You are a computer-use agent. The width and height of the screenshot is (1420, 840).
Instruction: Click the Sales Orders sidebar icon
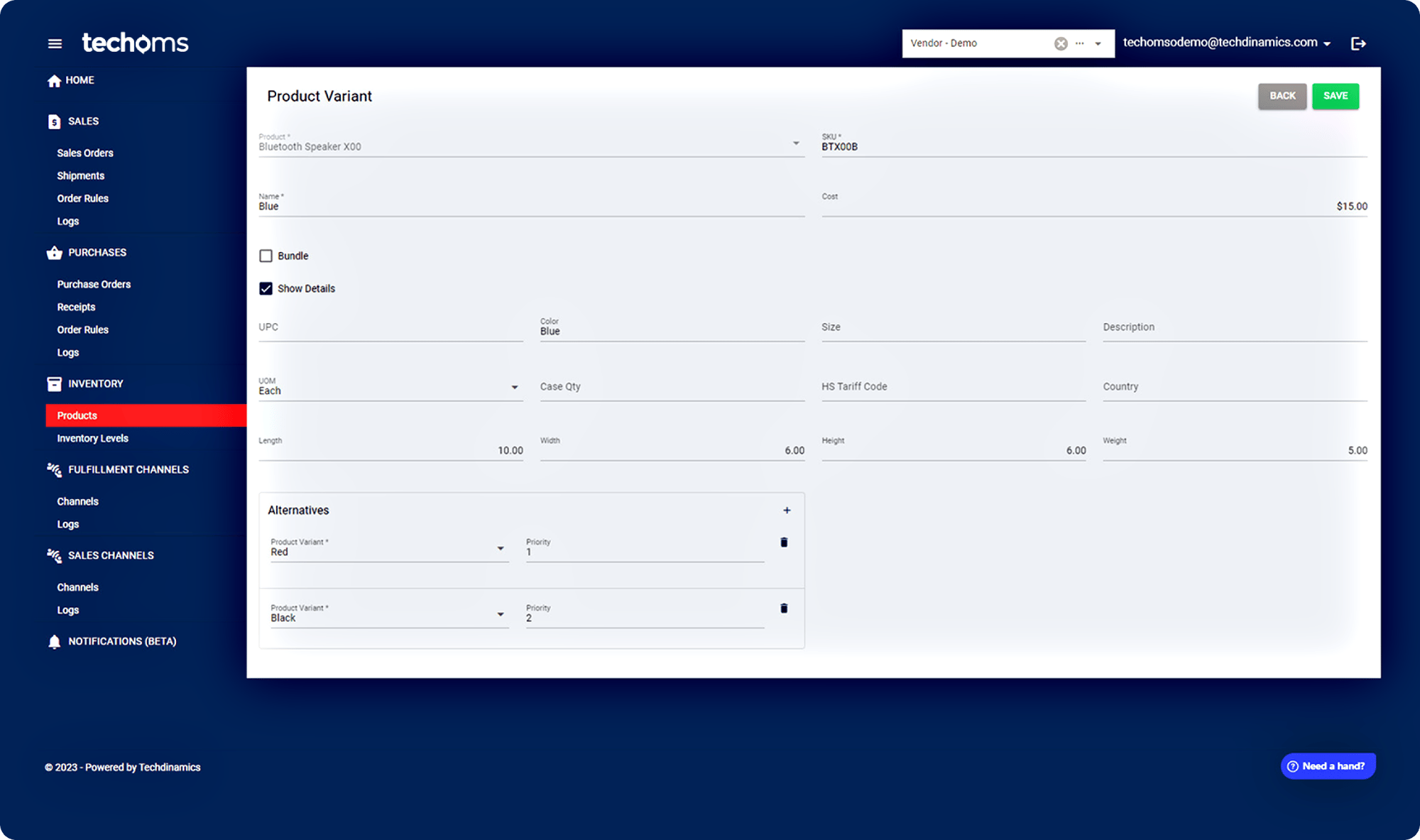click(85, 152)
